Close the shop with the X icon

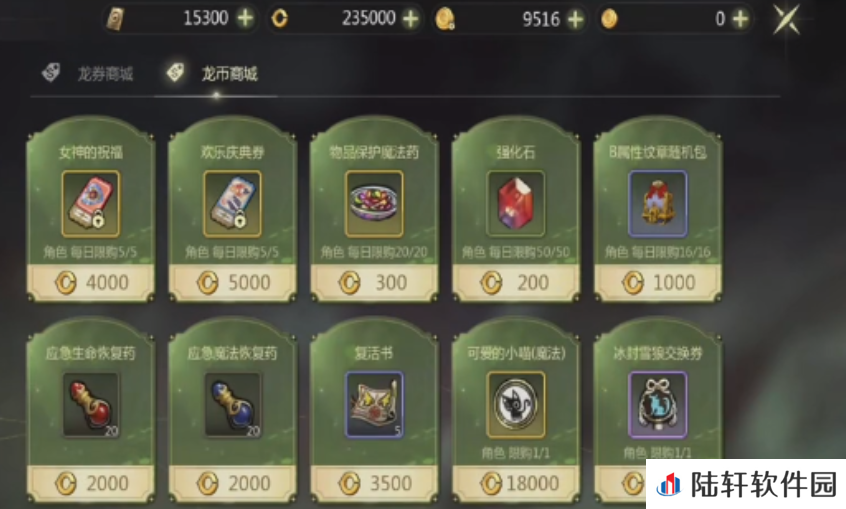click(786, 19)
